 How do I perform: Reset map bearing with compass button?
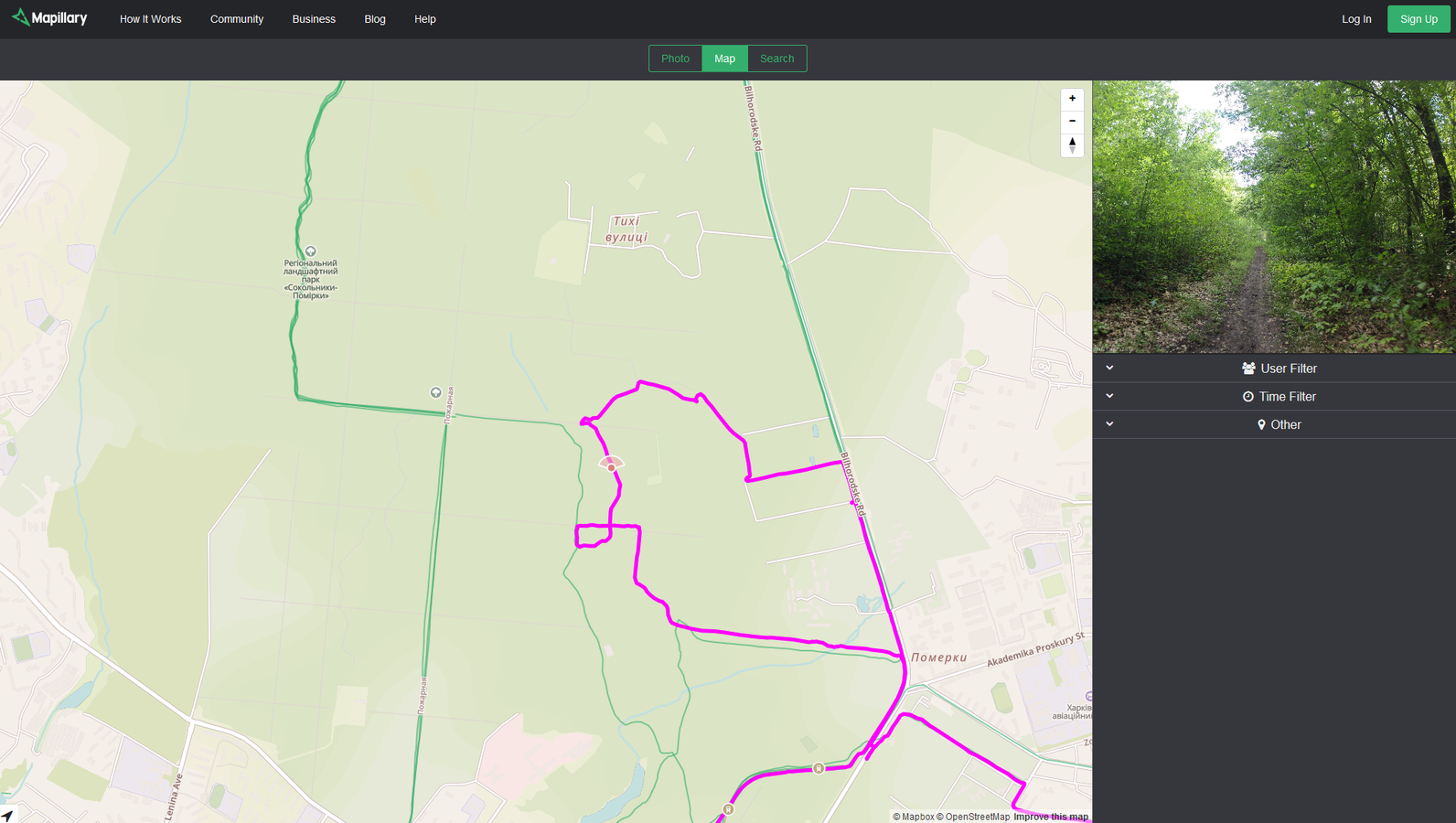(x=1072, y=144)
